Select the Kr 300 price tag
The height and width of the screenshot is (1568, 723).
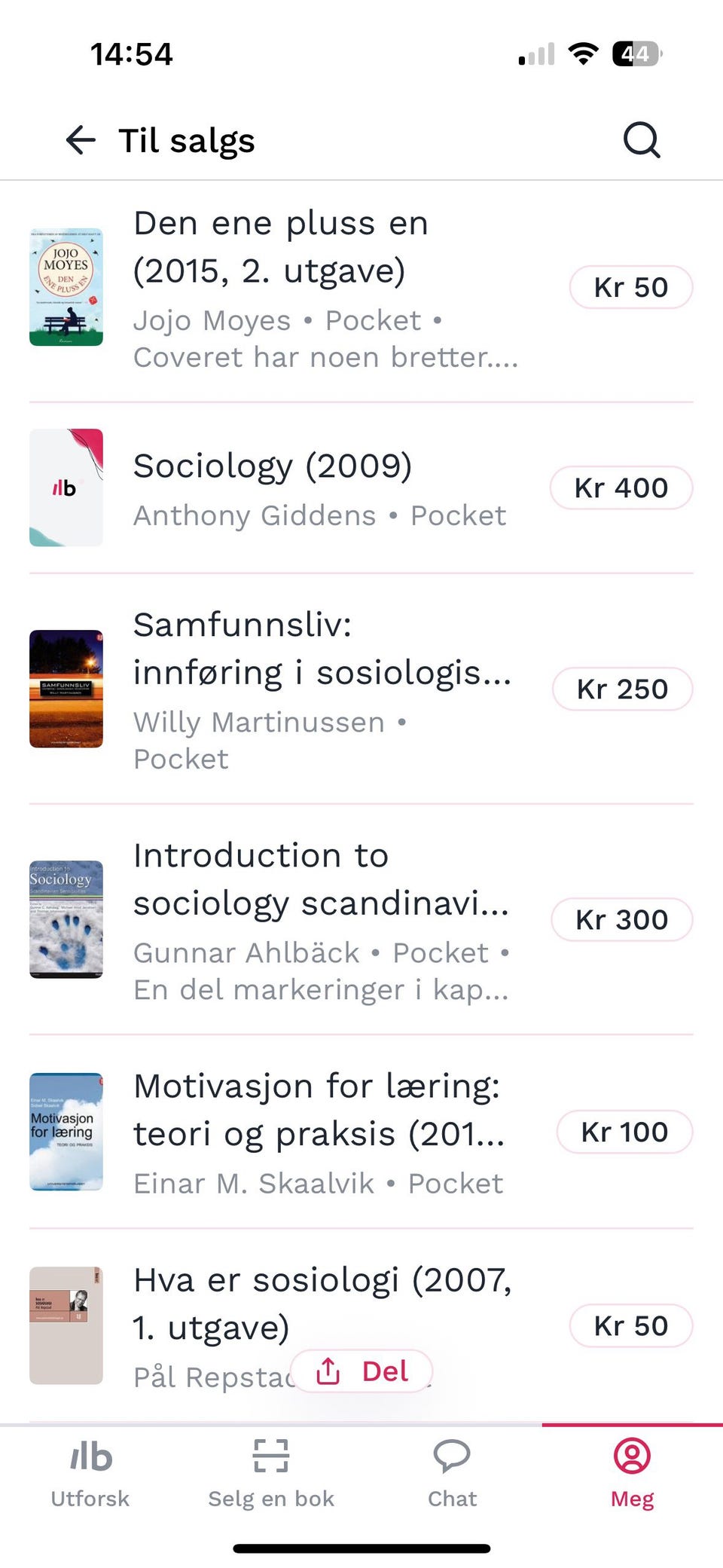622,919
